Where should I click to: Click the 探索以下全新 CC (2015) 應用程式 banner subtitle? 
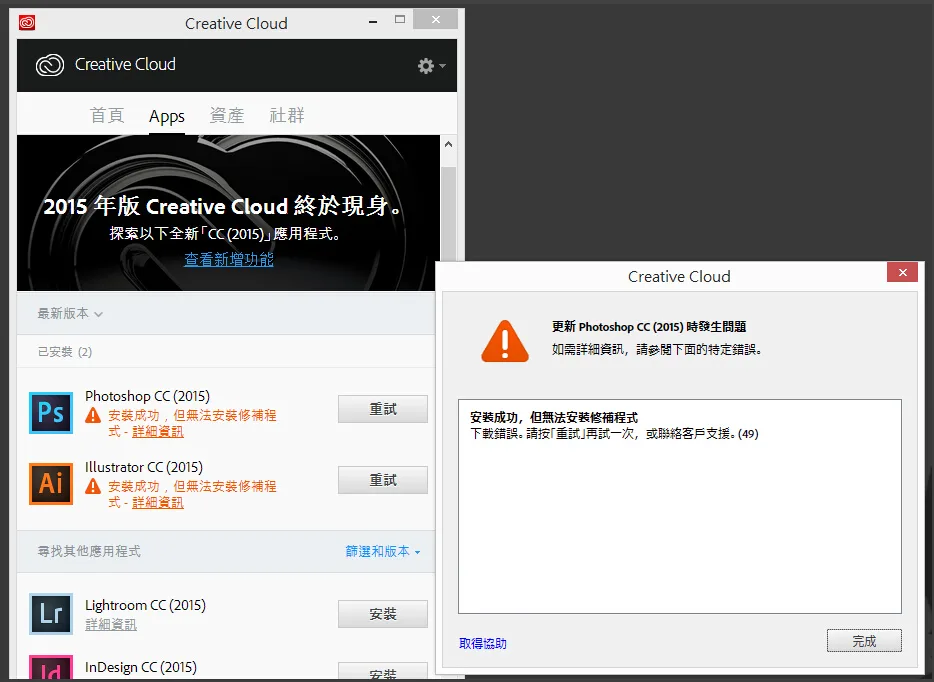point(225,234)
